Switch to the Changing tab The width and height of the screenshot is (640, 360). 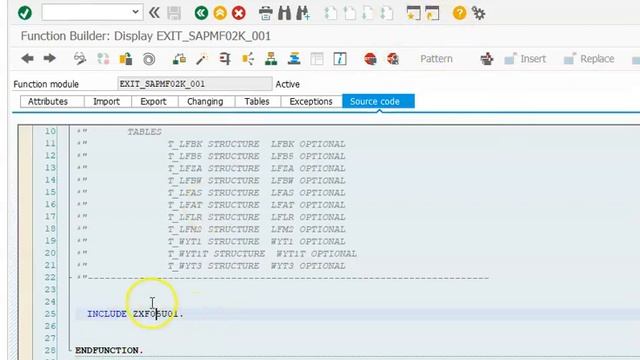(205, 101)
